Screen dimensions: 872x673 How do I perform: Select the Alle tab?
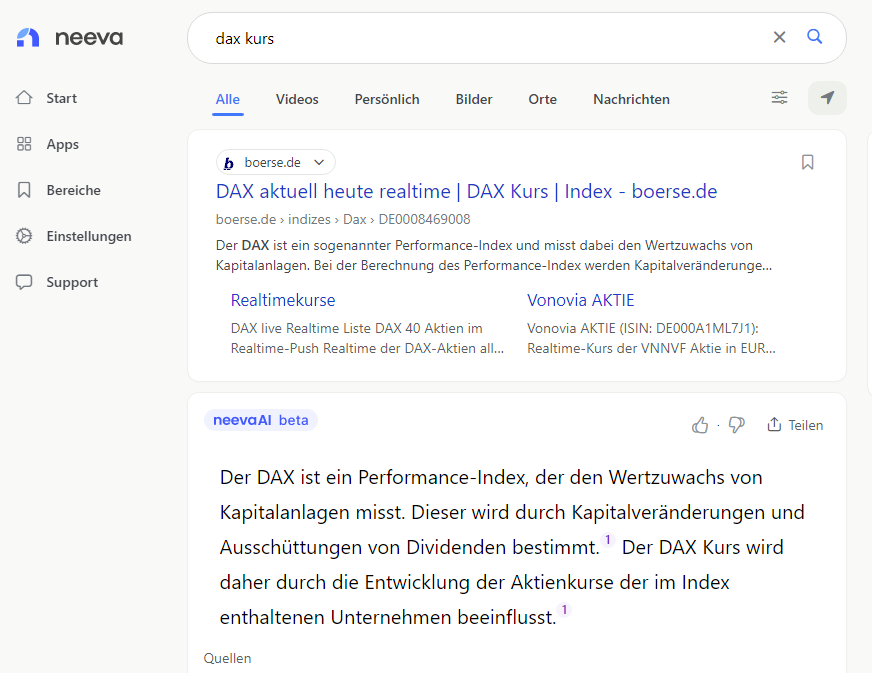[x=228, y=100]
